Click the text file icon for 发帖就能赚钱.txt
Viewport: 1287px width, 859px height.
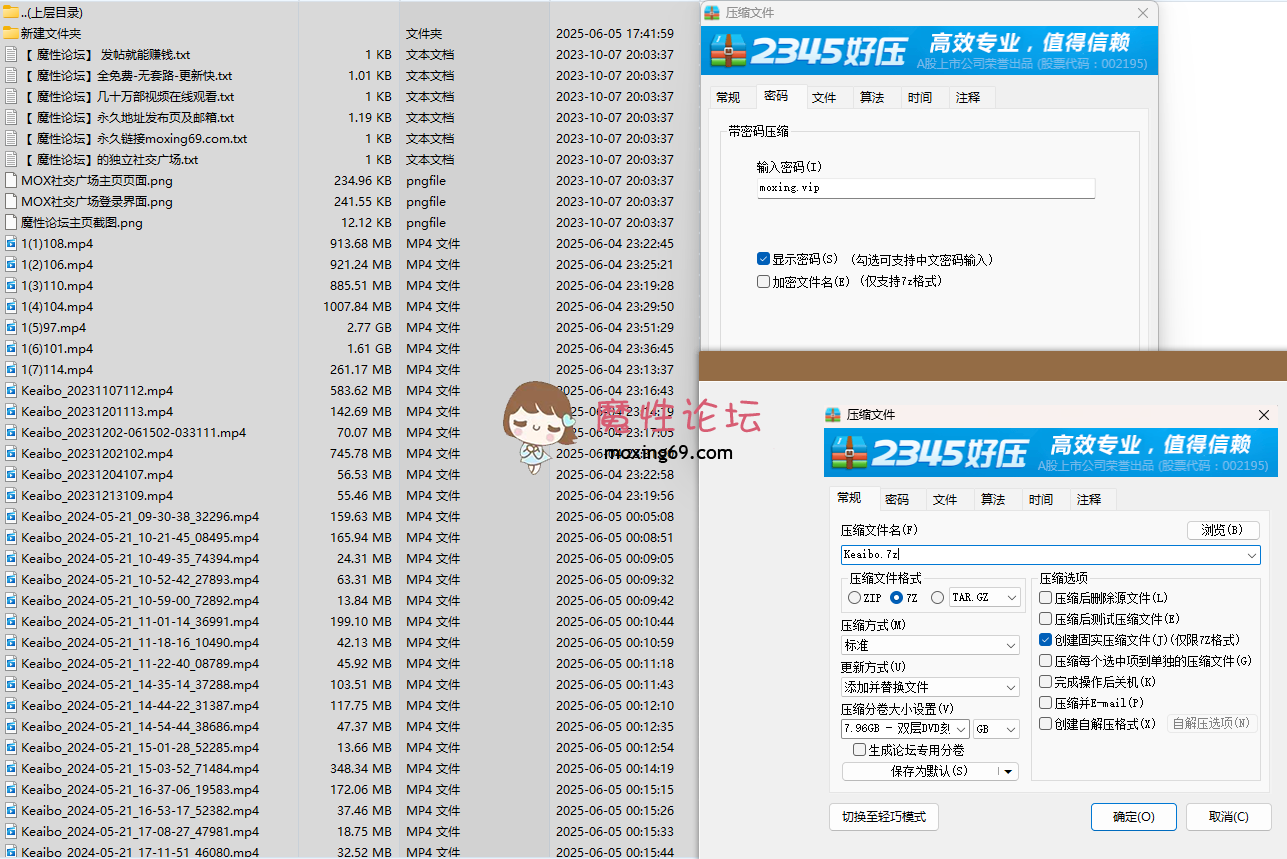pyautogui.click(x=11, y=54)
